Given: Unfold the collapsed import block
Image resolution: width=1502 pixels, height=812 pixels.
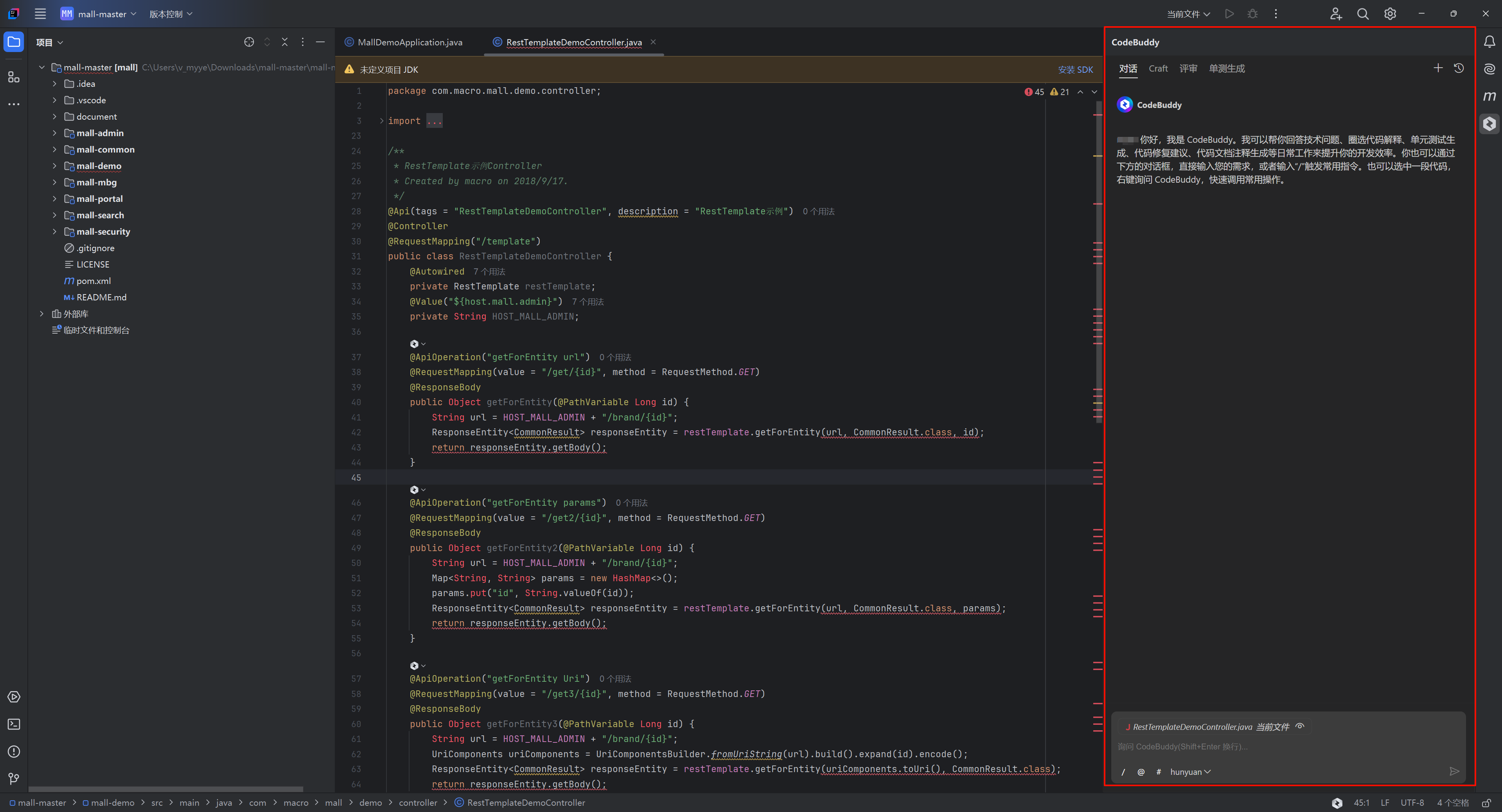Looking at the screenshot, I should tap(382, 120).
